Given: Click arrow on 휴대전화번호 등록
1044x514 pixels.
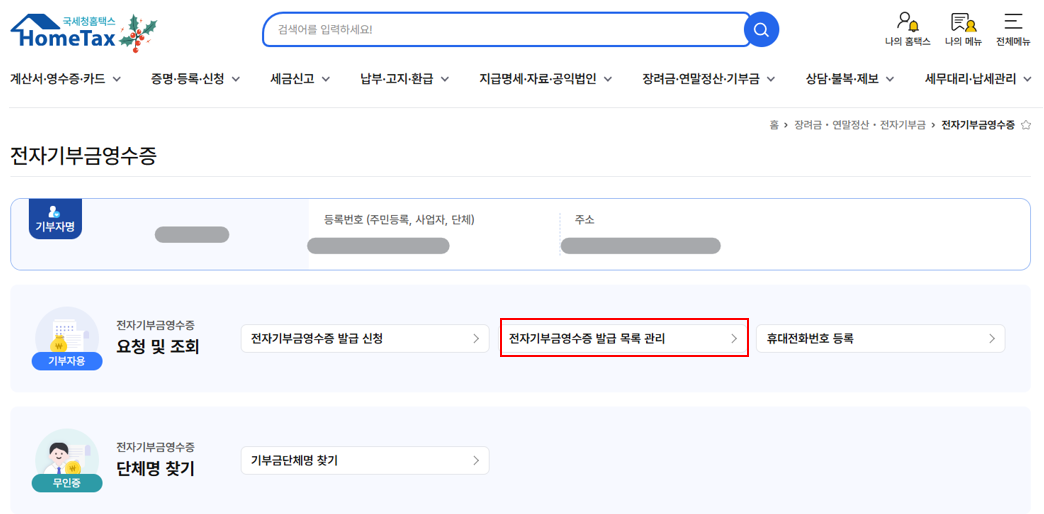Looking at the screenshot, I should (x=992, y=338).
